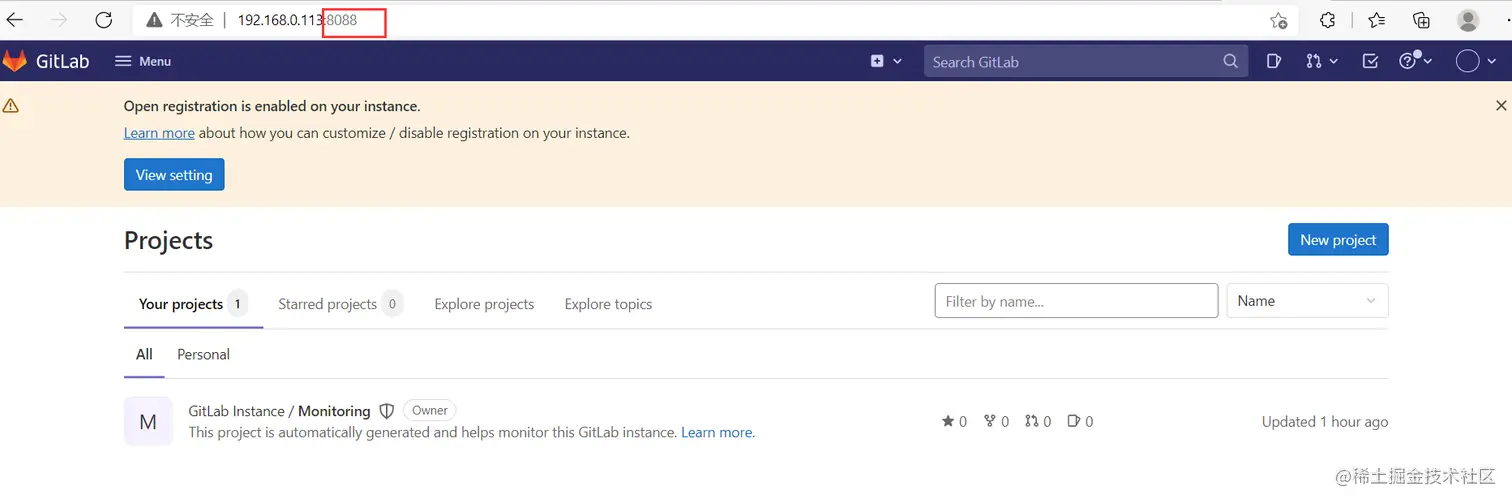
Task: Click the search magnifier icon
Action: (x=1231, y=61)
